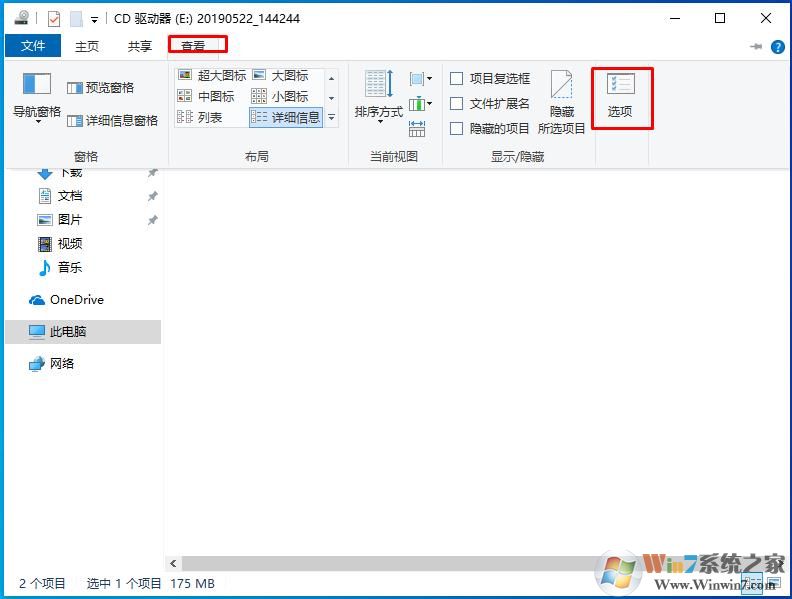Open the group by dropdown icon
The image size is (792, 599).
[x=420, y=79]
